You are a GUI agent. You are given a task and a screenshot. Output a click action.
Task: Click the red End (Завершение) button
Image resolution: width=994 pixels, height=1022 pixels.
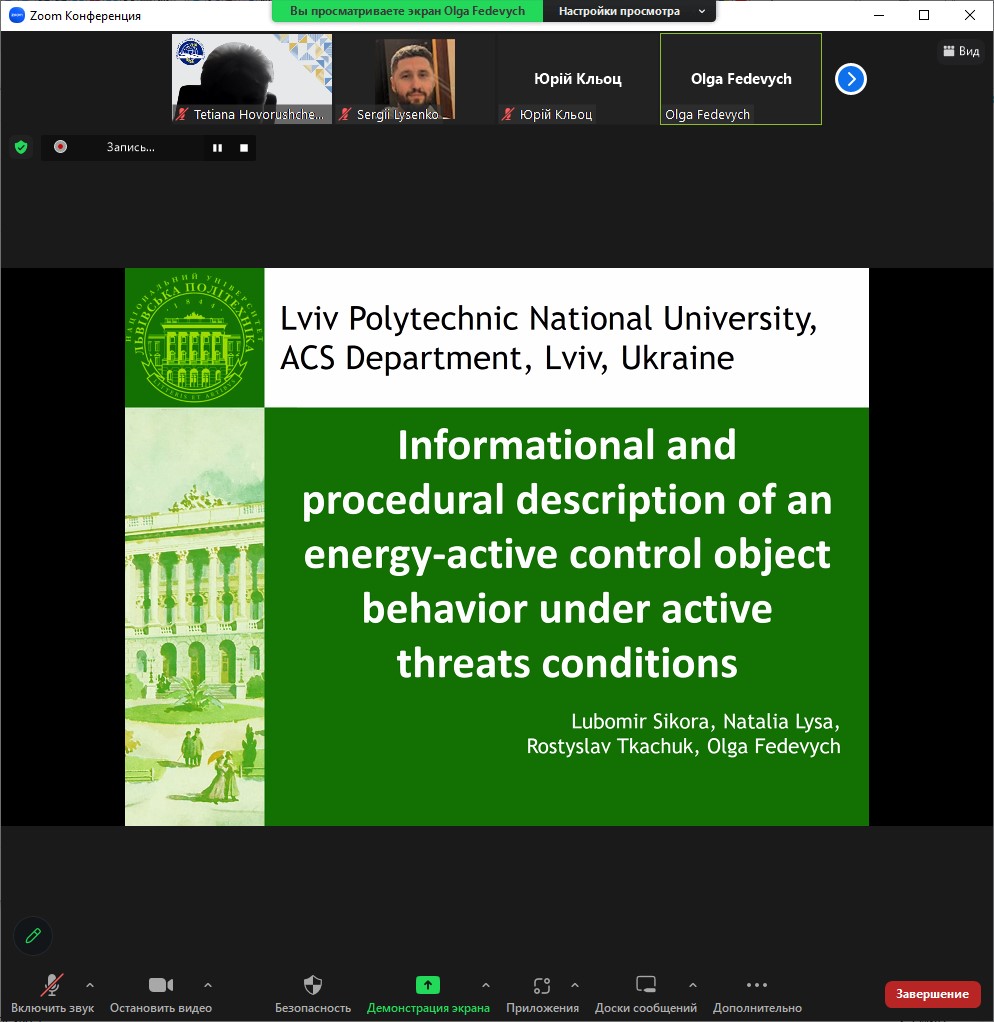point(932,993)
